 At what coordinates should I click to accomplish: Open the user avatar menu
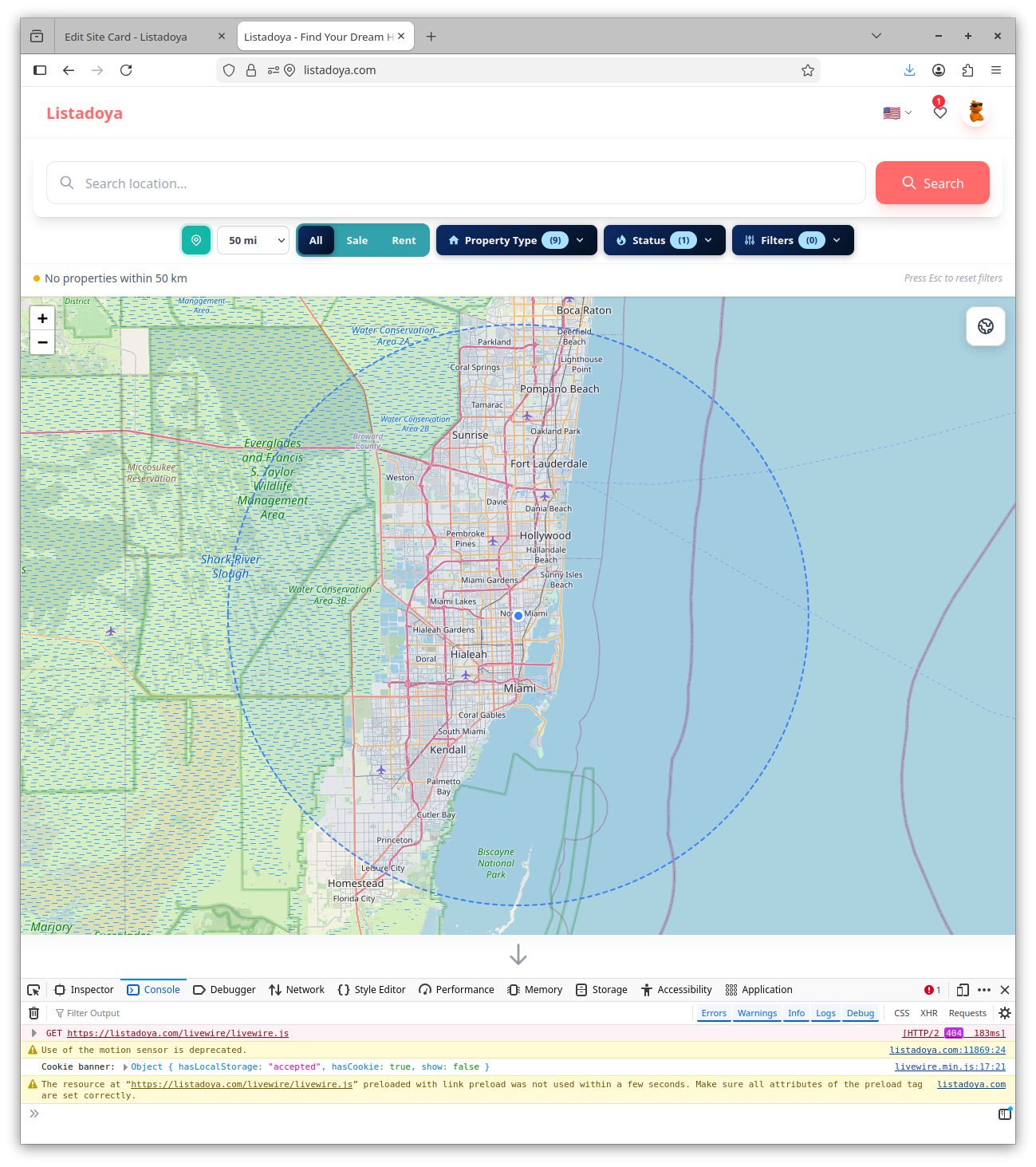click(975, 112)
